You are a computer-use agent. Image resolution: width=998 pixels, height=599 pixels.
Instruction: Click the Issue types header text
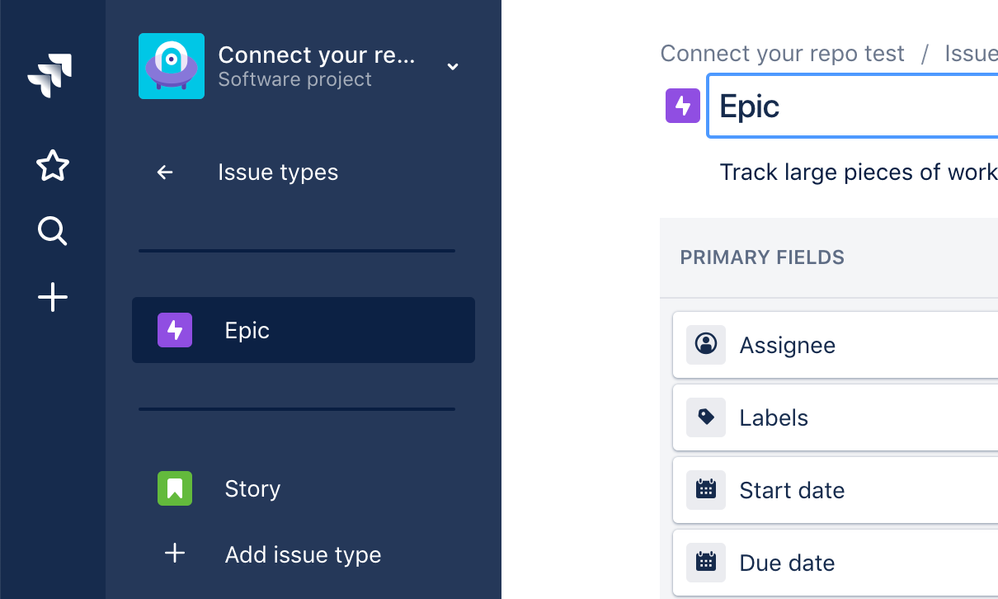[278, 173]
